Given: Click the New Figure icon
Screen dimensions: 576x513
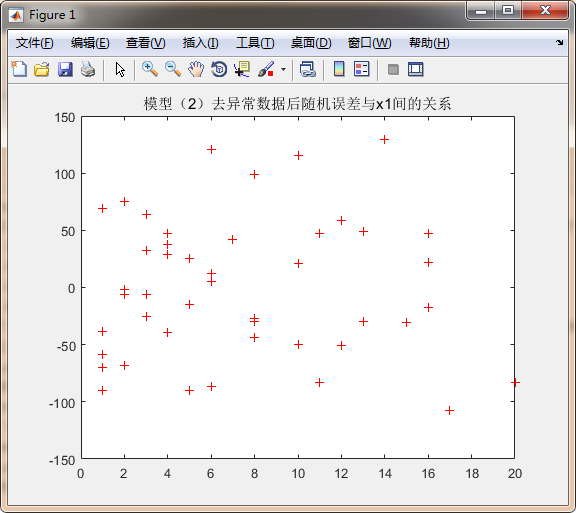Looking at the screenshot, I should pos(19,69).
